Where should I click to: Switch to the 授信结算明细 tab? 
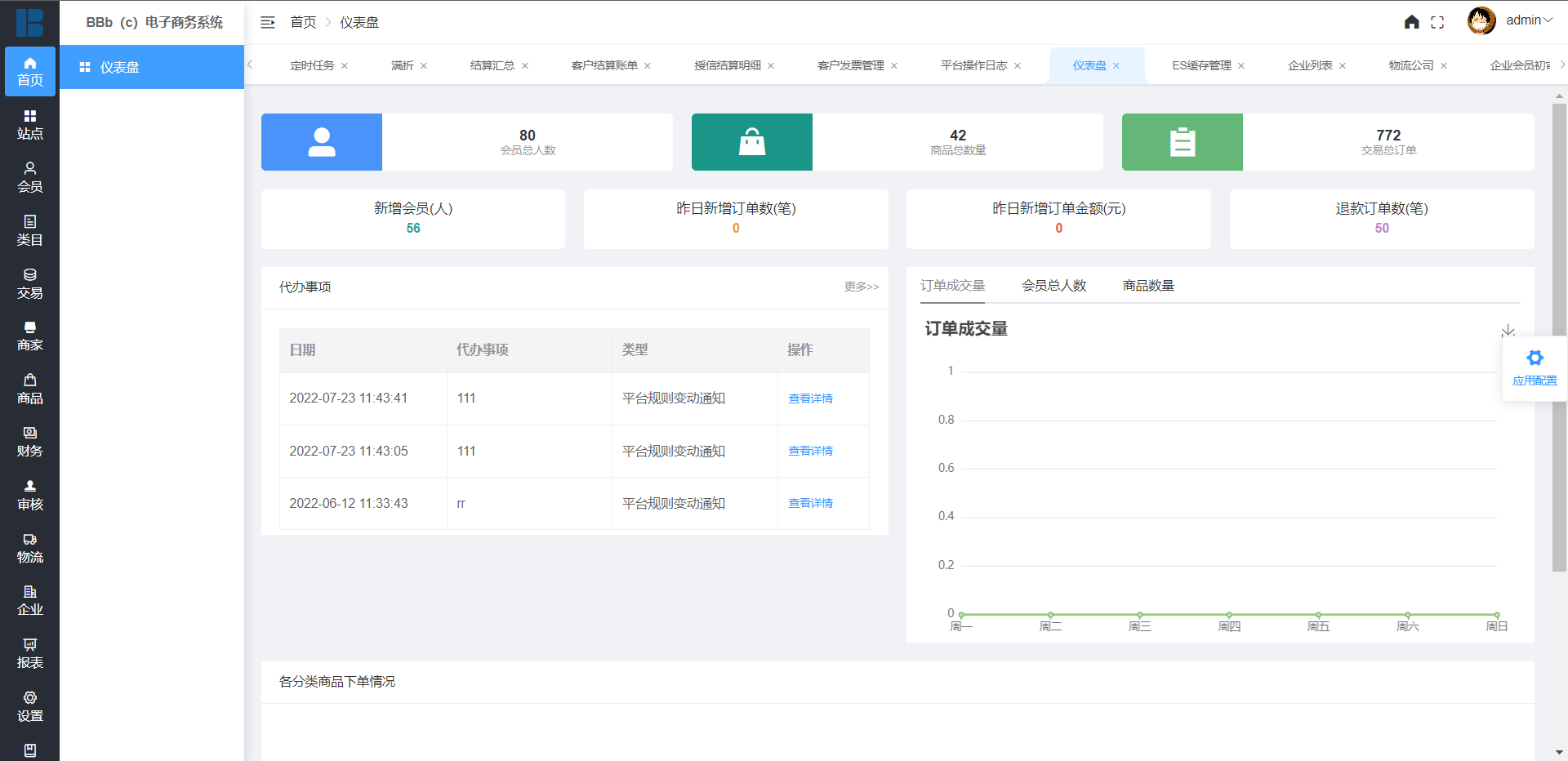[x=728, y=65]
